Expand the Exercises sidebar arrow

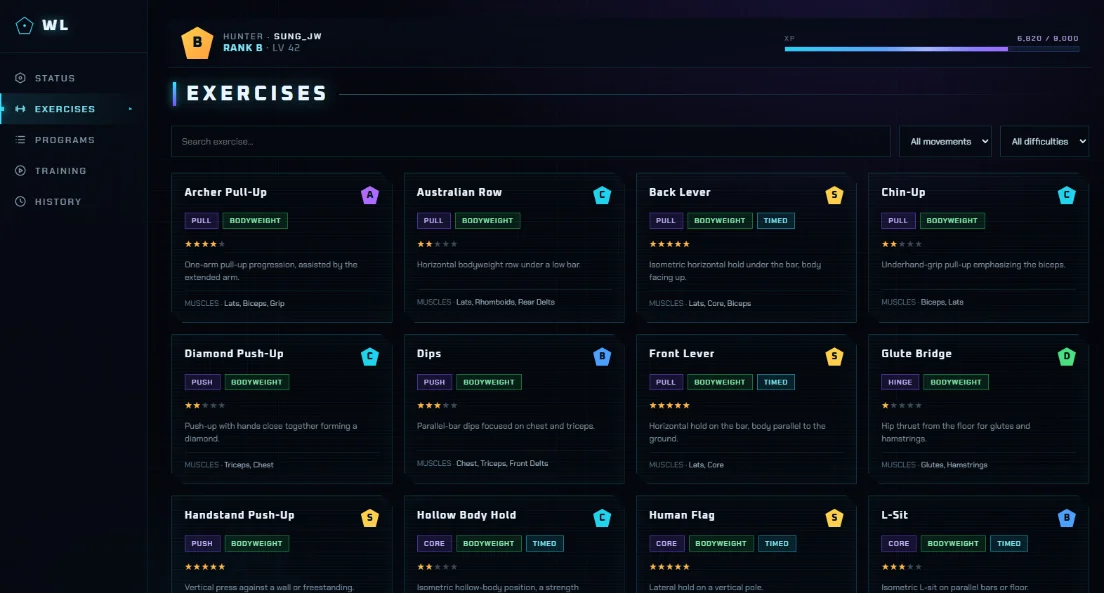click(130, 109)
